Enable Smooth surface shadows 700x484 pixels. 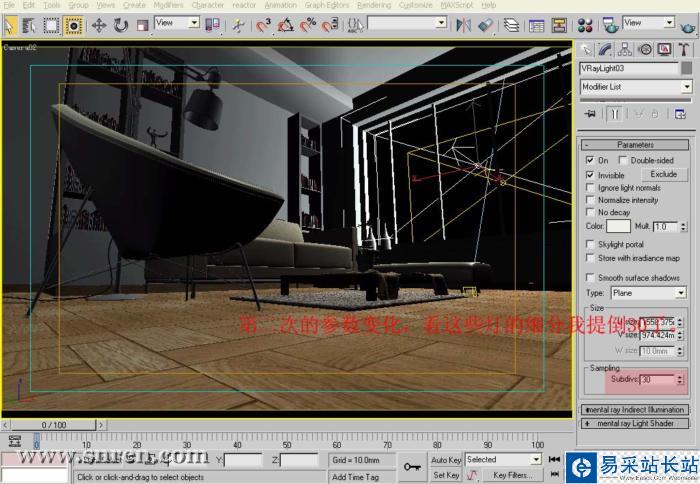tap(590, 277)
